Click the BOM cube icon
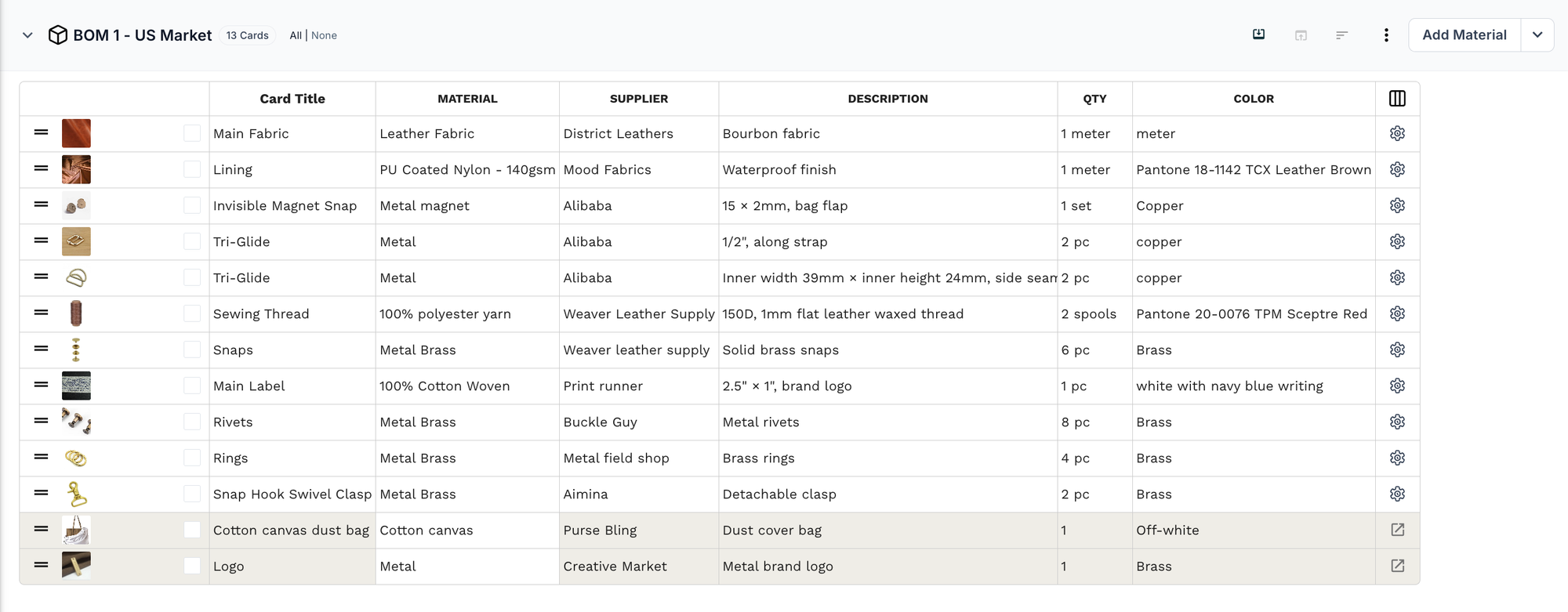This screenshot has width=1568, height=612. [57, 35]
